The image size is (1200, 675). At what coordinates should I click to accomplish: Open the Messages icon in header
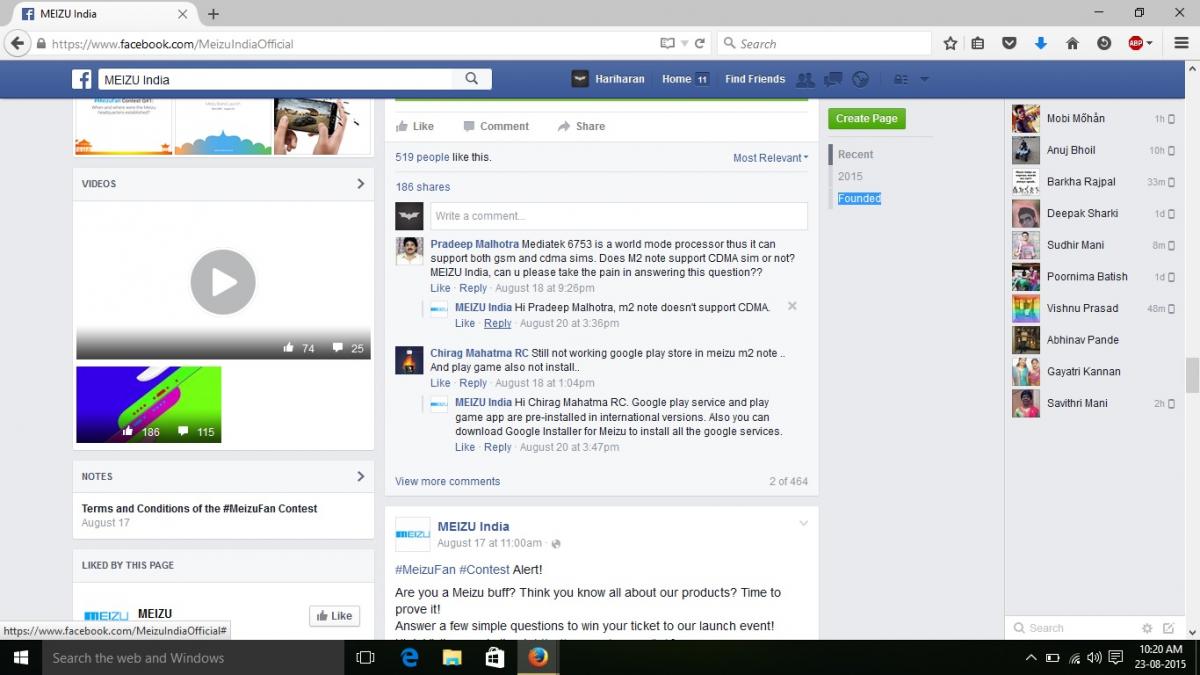[x=832, y=80]
